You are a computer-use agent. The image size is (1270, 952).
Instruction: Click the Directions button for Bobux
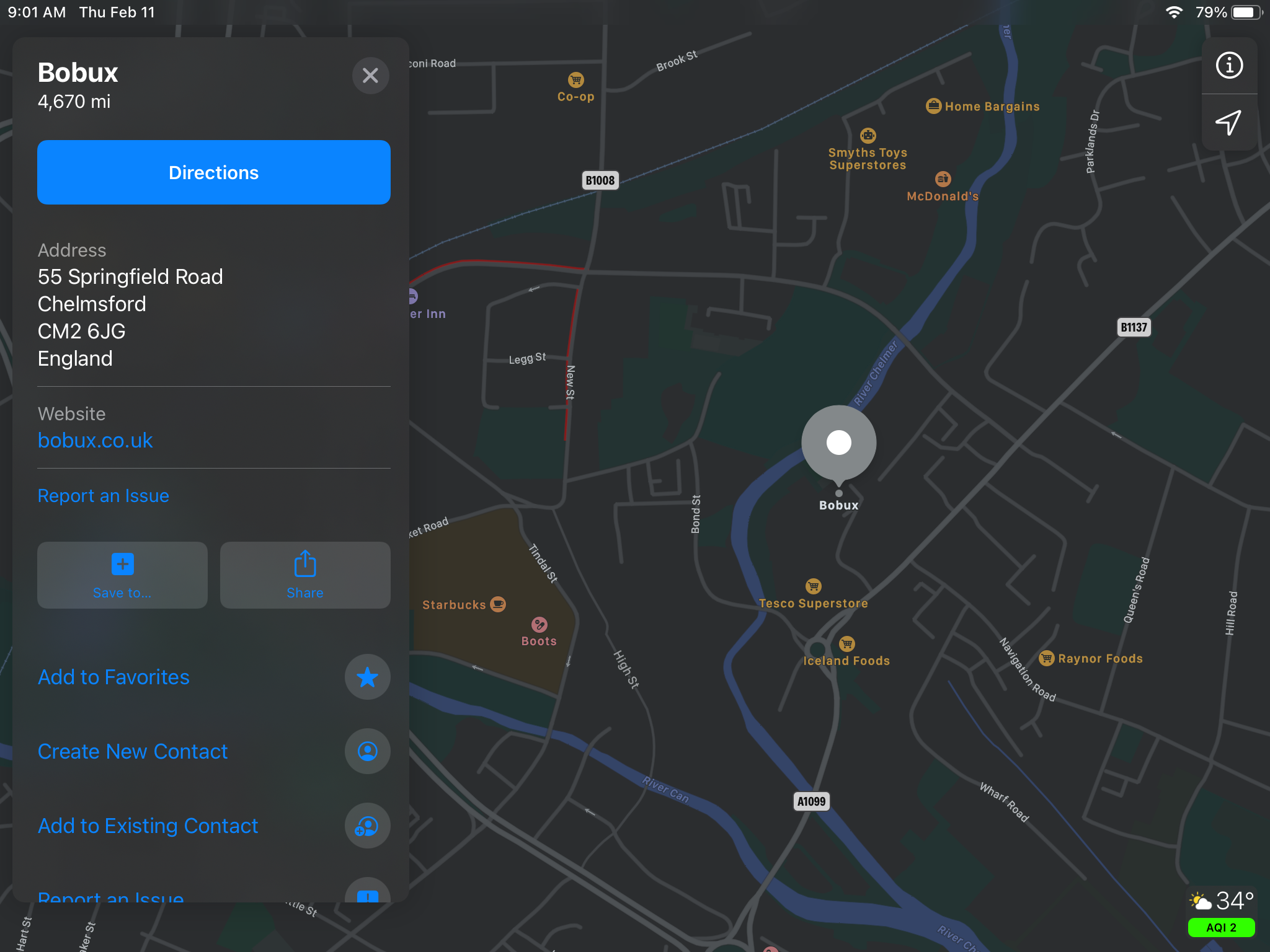(x=214, y=172)
